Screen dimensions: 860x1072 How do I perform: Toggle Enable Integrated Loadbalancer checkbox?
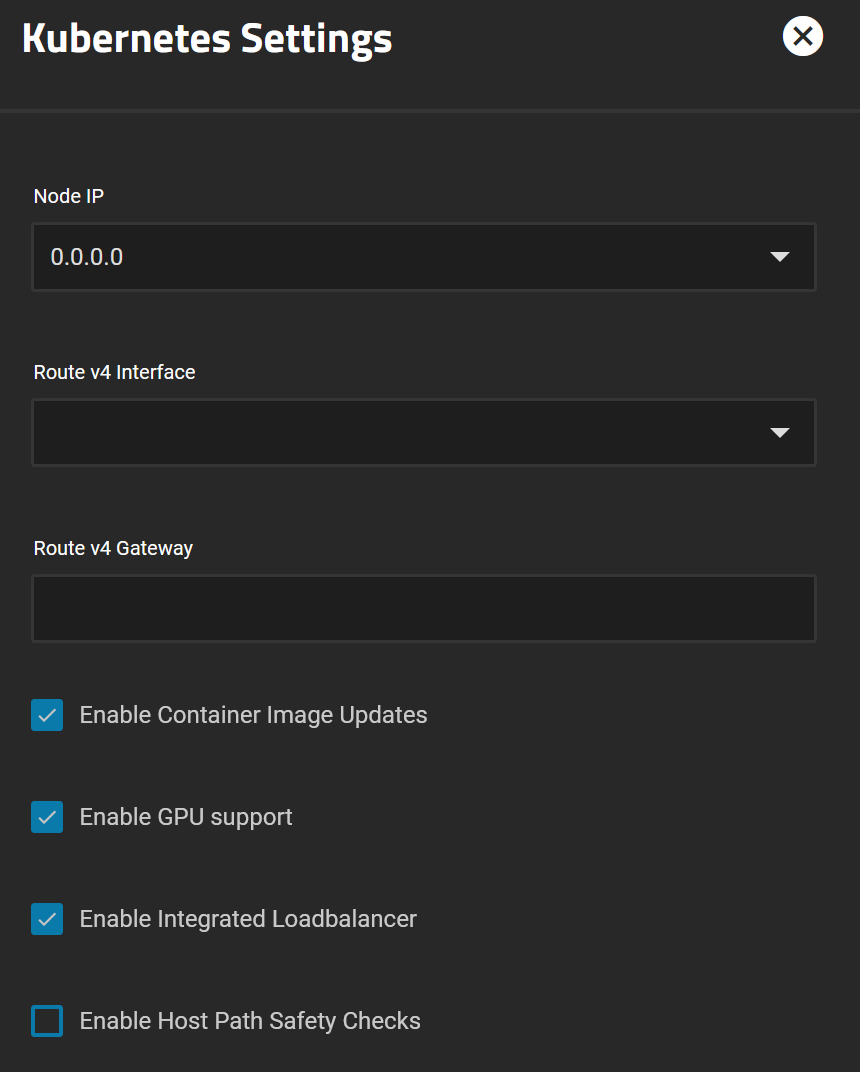click(47, 919)
